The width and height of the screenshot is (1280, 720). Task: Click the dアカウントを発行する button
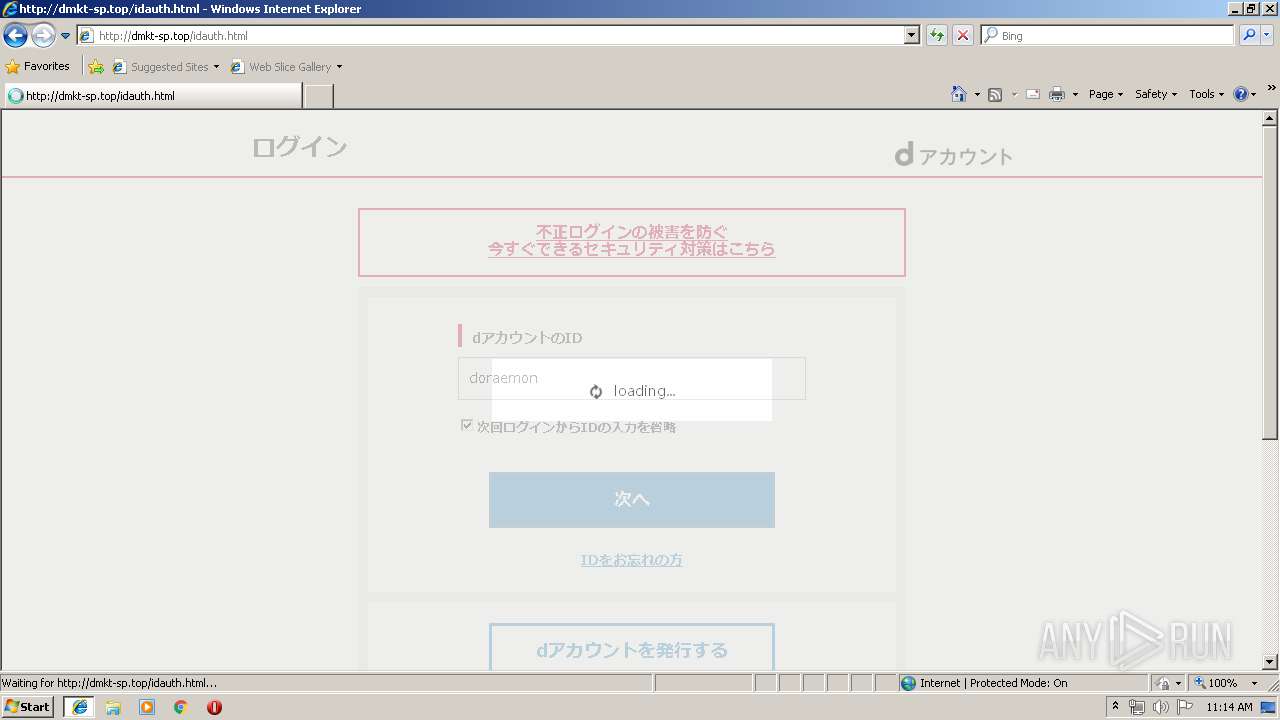[x=632, y=649]
